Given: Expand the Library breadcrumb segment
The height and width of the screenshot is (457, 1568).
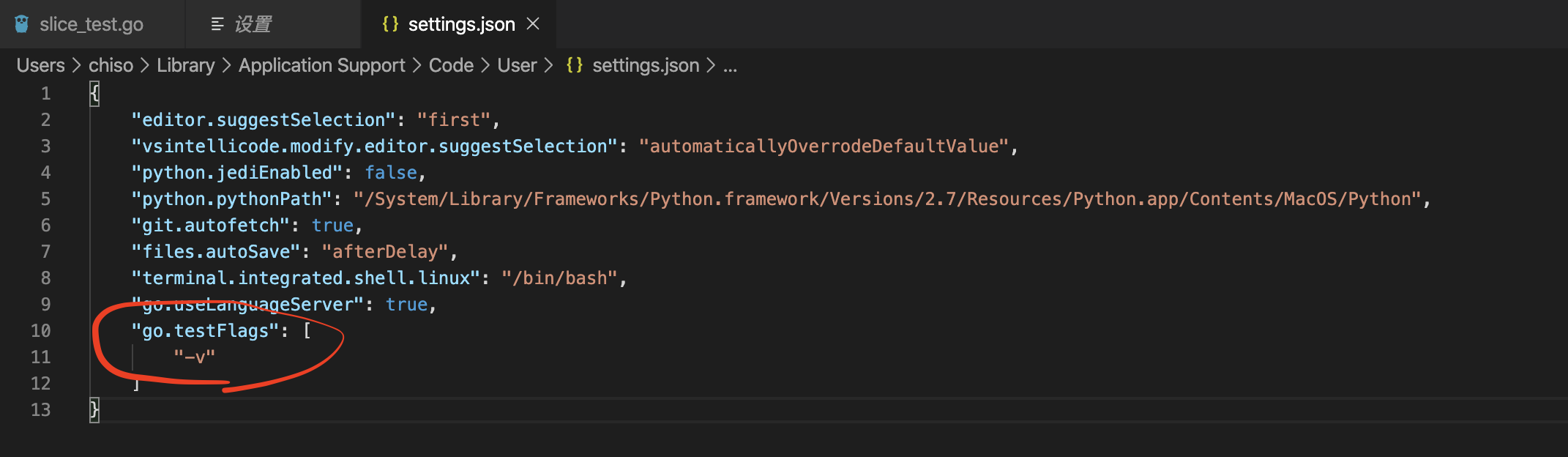Looking at the screenshot, I should click(x=185, y=65).
